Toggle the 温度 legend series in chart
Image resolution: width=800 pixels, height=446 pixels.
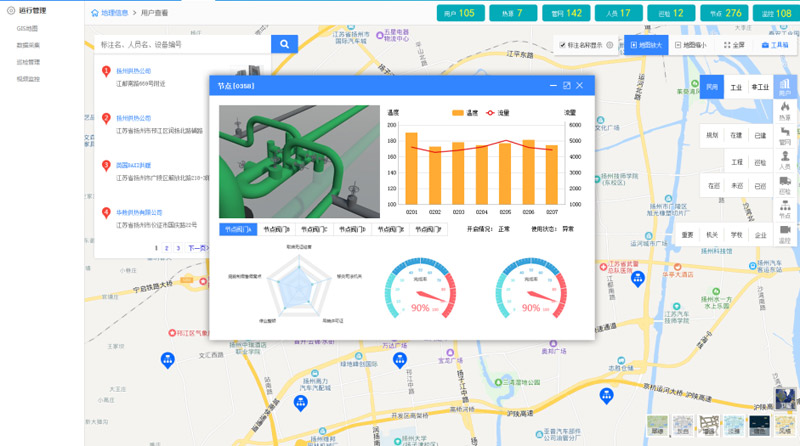click(x=465, y=113)
